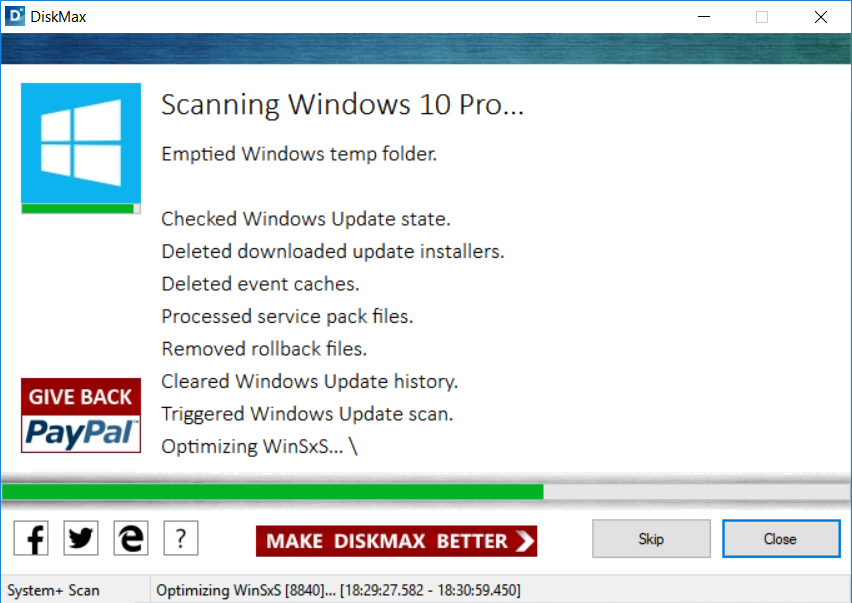The image size is (852, 603).
Task: Click the MAKE DISKMAX BETTER banner
Action: pyautogui.click(x=396, y=541)
